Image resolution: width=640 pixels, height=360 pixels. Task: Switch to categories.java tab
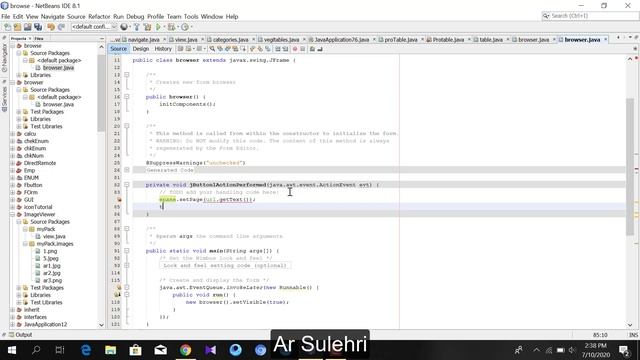tap(230, 40)
